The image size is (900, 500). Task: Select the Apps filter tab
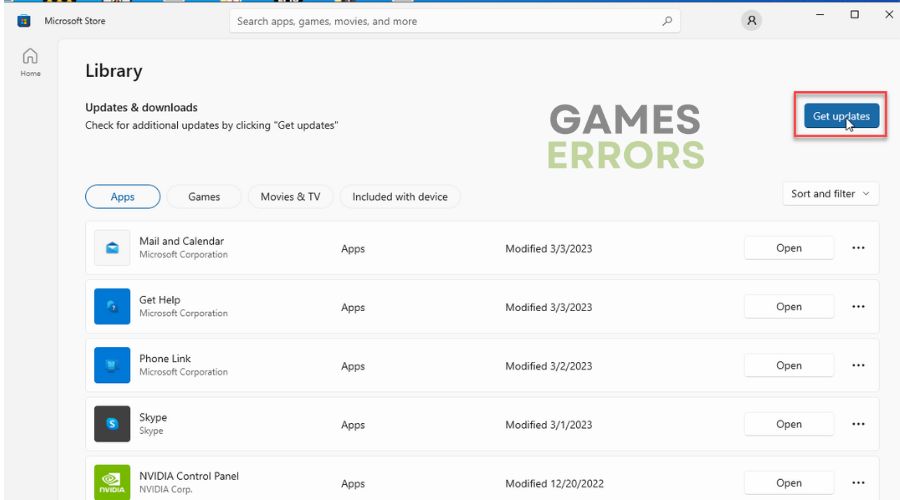pos(123,197)
